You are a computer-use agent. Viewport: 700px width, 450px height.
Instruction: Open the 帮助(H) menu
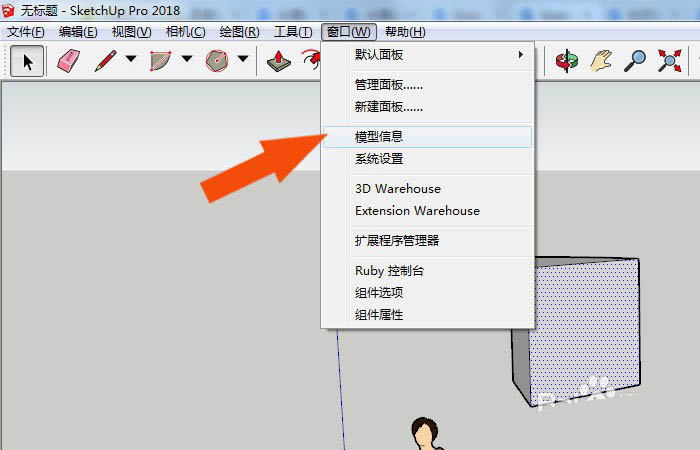[x=405, y=32]
